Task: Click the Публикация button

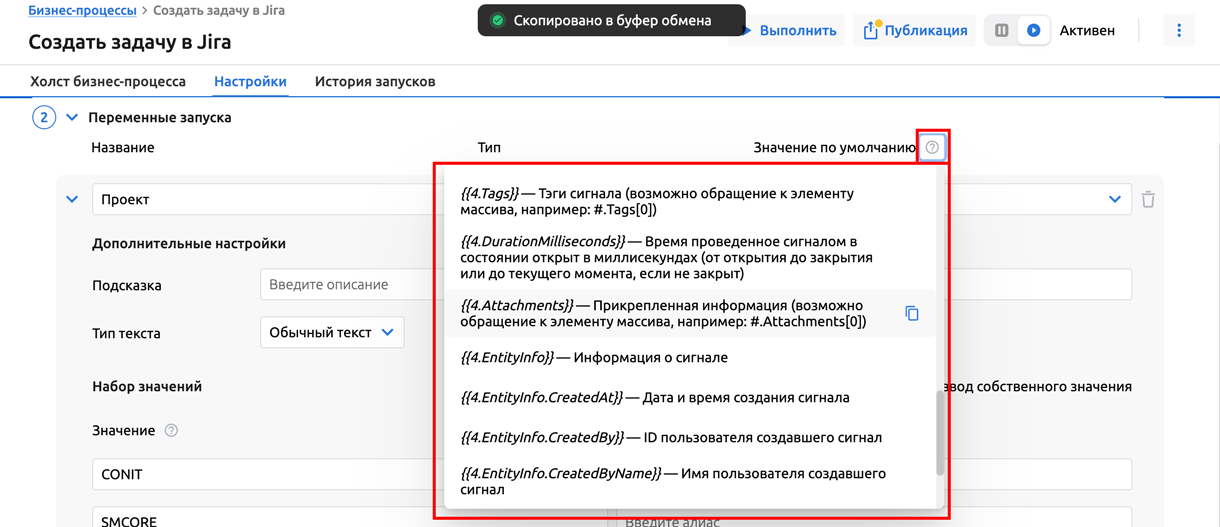Action: [915, 30]
